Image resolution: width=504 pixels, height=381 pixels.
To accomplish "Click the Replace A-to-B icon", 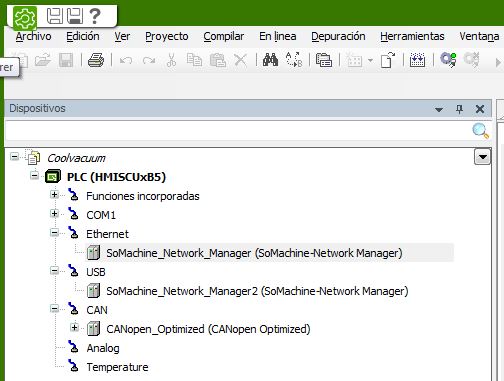I will pos(294,60).
